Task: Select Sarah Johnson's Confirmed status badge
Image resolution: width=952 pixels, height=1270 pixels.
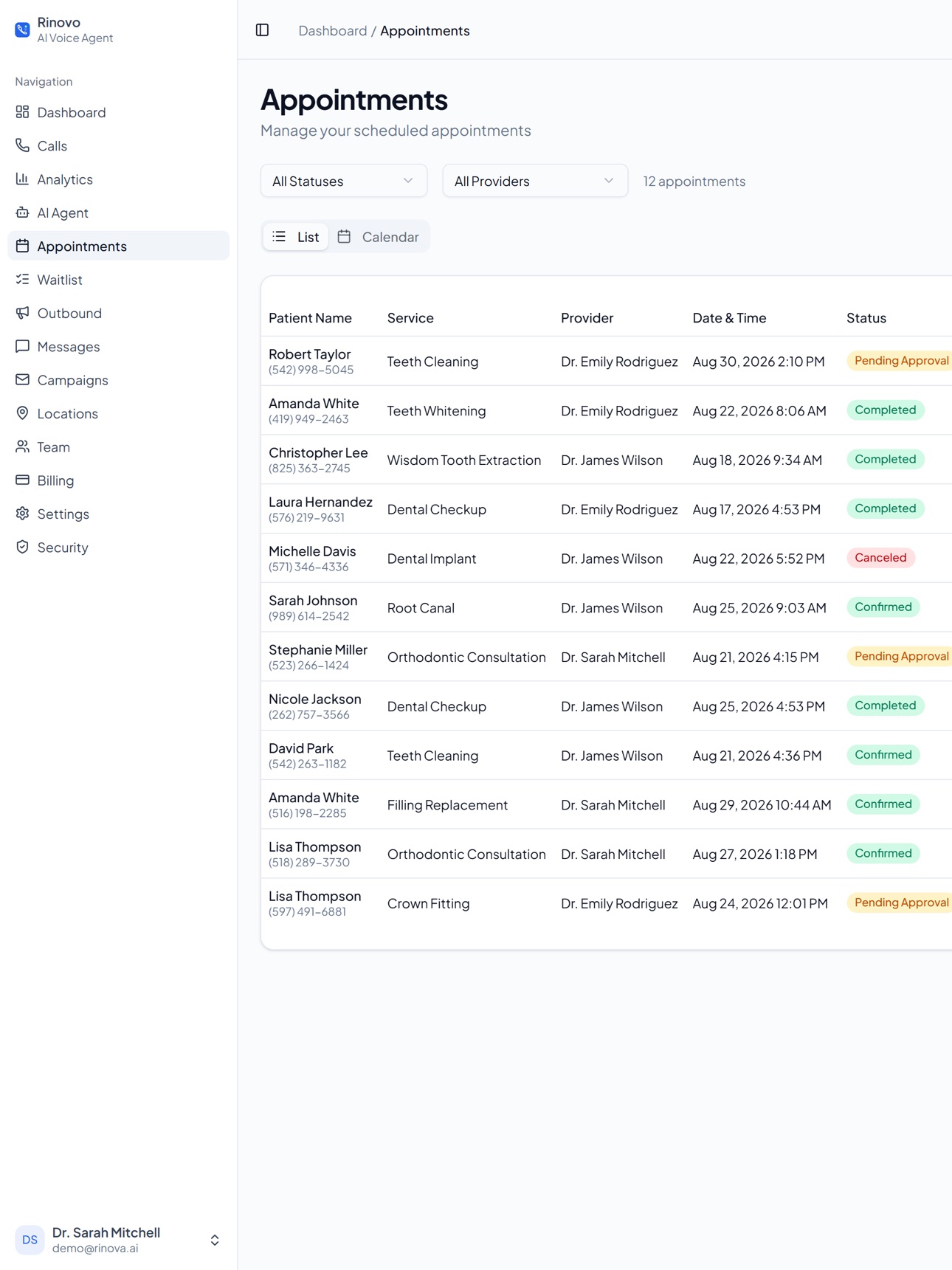Action: [883, 607]
